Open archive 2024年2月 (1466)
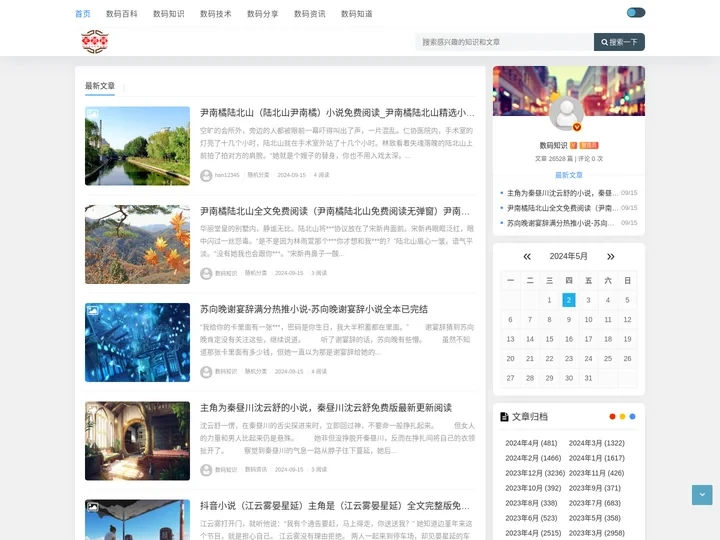This screenshot has height=540, width=720. (x=533, y=458)
